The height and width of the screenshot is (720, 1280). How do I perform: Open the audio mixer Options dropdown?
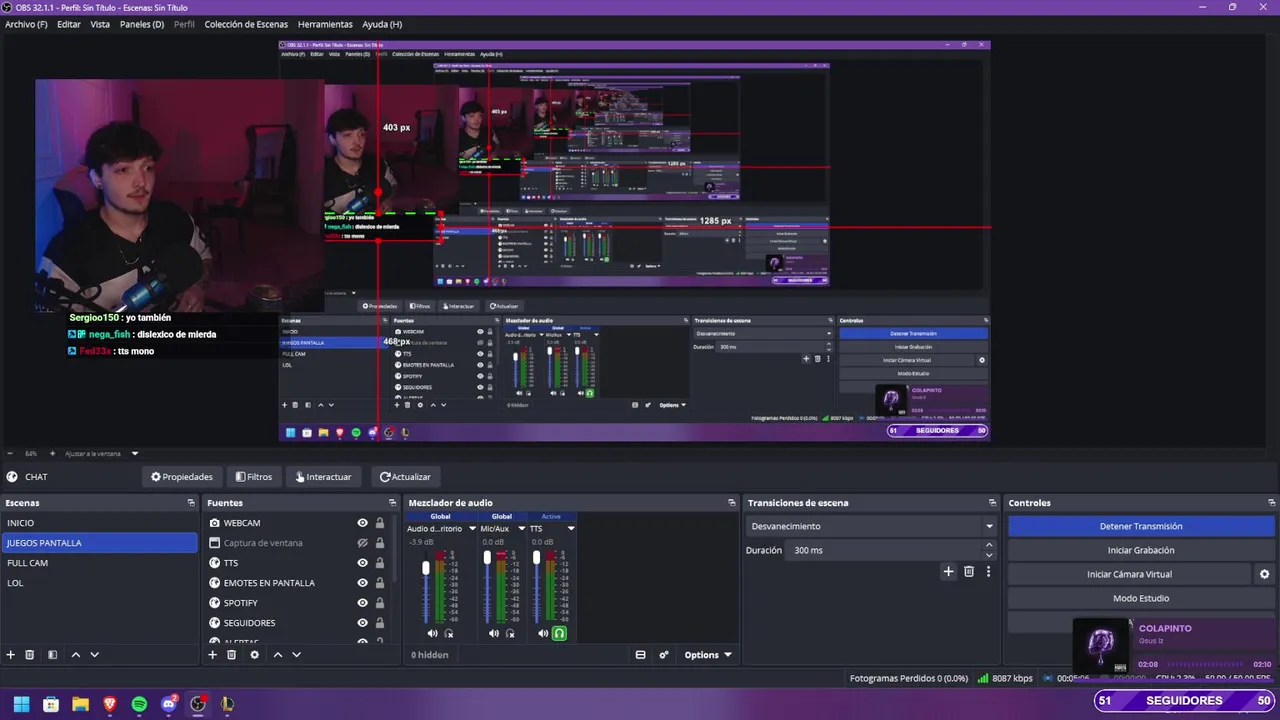(x=708, y=655)
